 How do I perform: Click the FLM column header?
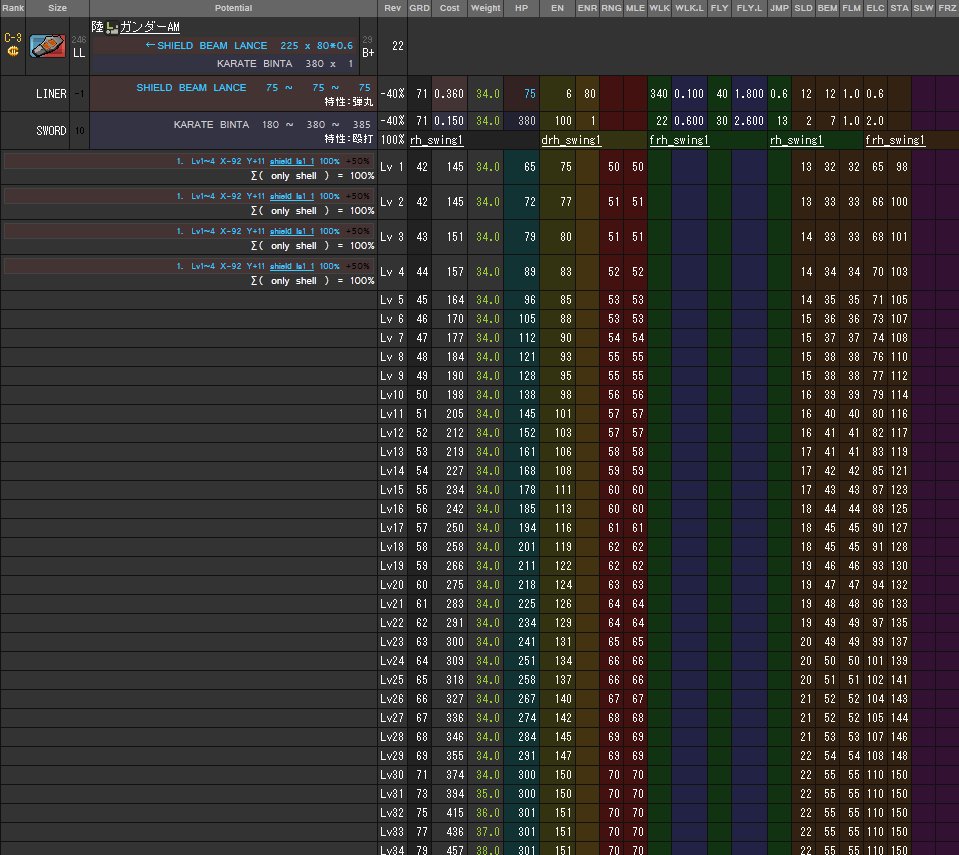pyautogui.click(x=851, y=8)
